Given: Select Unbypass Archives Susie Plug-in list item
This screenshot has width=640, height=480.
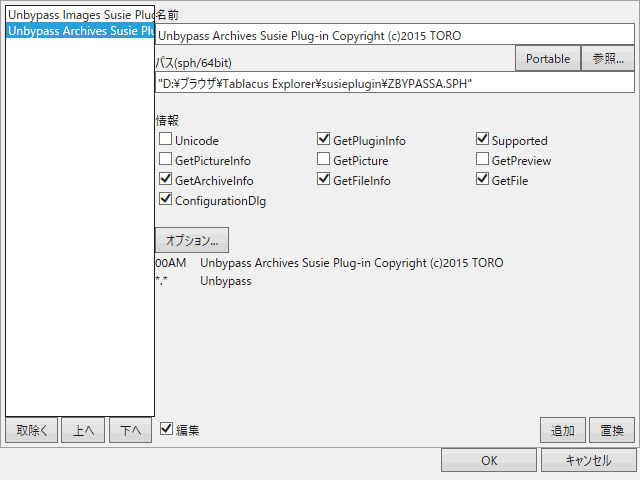Looking at the screenshot, I should pyautogui.click(x=80, y=31).
